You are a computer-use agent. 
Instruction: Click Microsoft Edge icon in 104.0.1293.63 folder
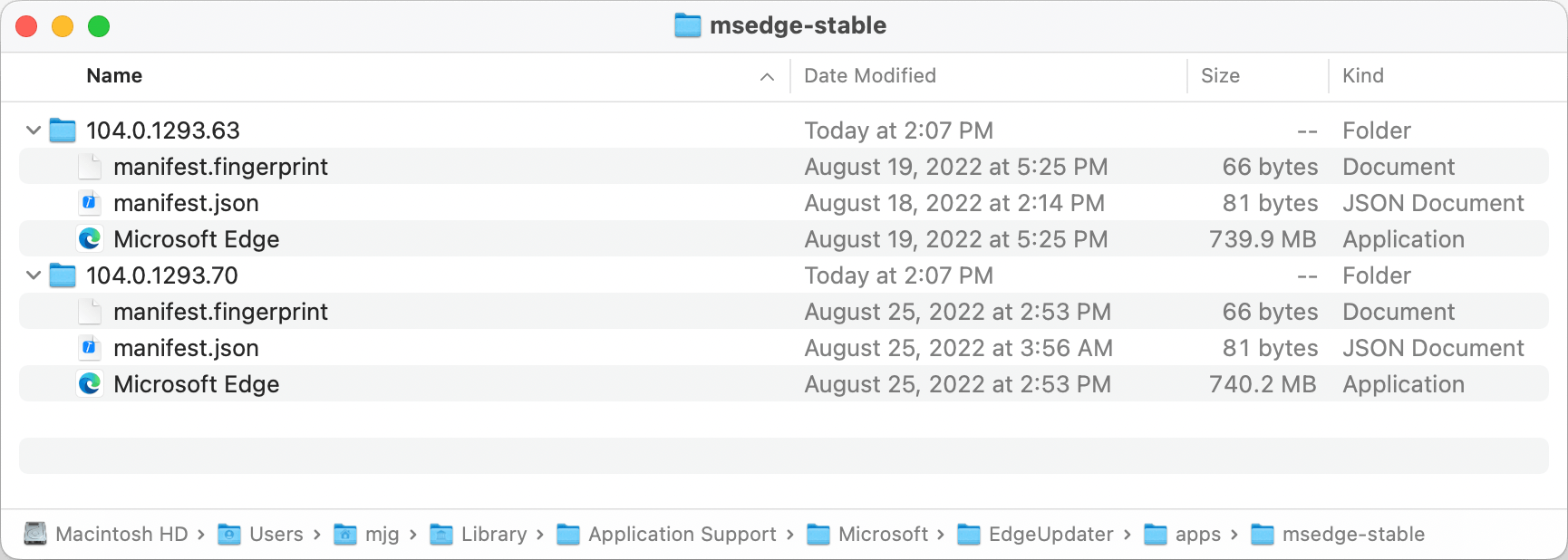coord(90,239)
